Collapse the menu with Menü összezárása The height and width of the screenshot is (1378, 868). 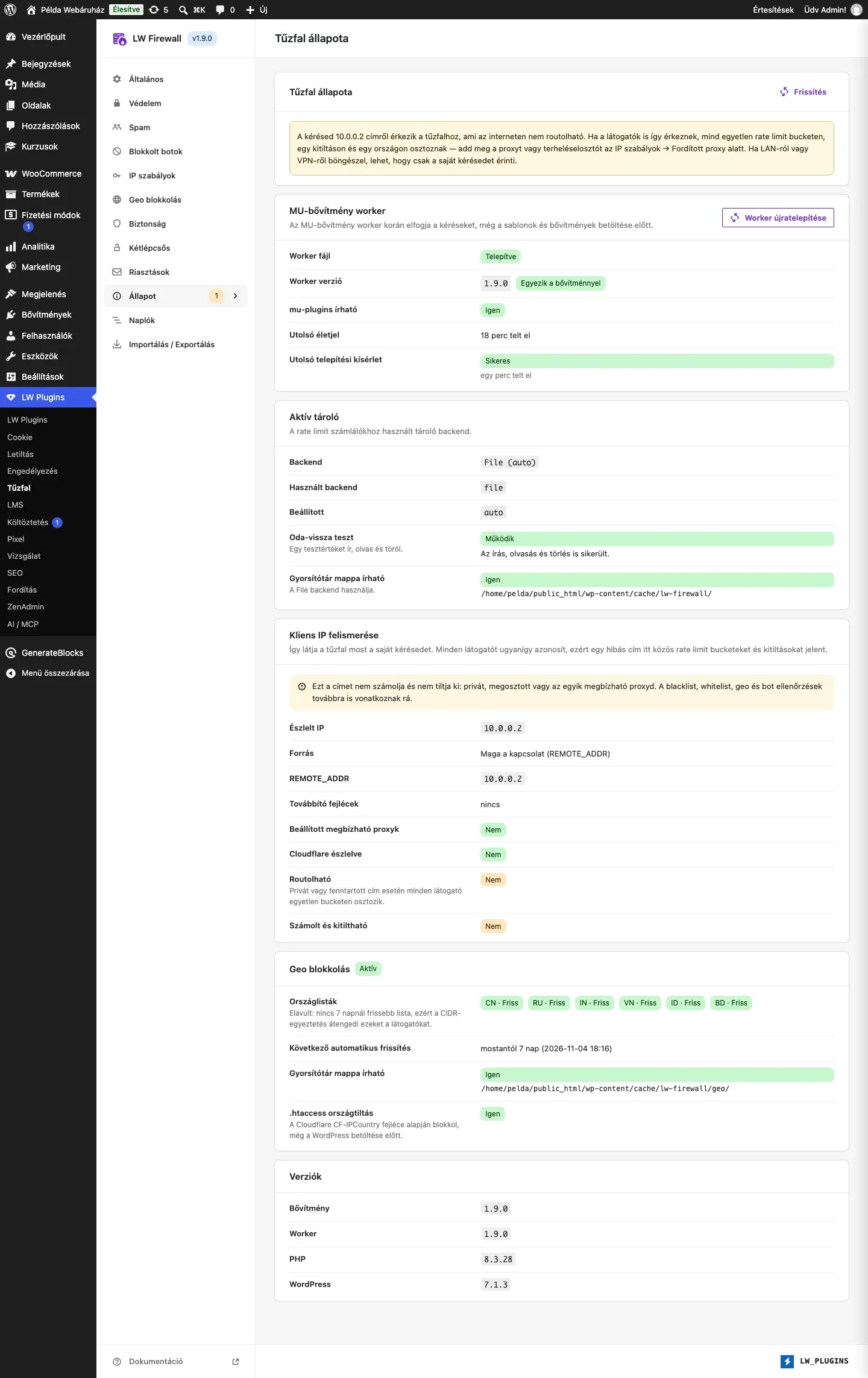pos(48,673)
